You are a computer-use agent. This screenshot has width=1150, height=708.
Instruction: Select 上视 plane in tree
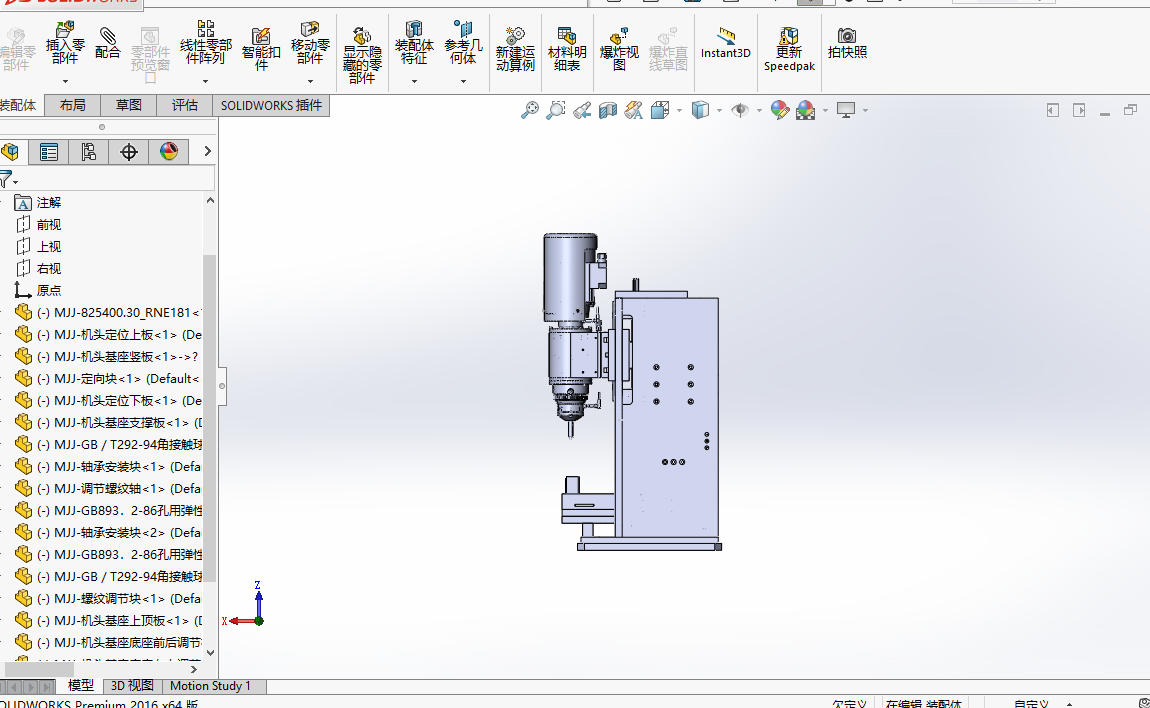tap(49, 247)
